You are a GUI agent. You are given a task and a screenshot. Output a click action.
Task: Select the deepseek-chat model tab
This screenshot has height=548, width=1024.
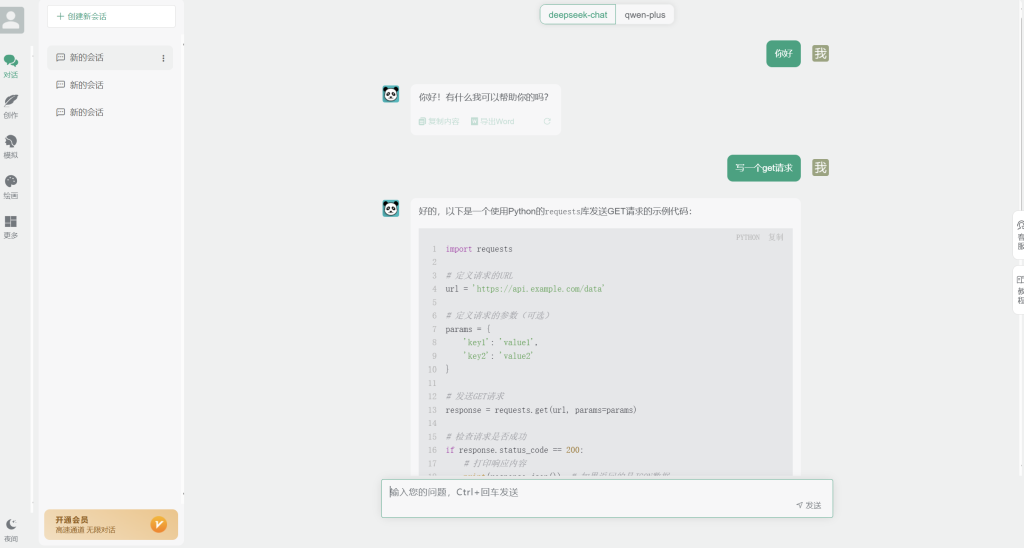(x=578, y=15)
